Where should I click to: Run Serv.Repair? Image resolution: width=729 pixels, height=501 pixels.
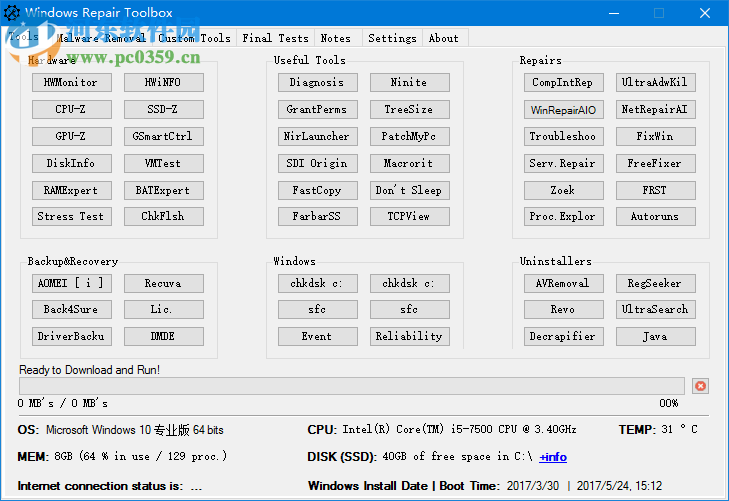563,163
